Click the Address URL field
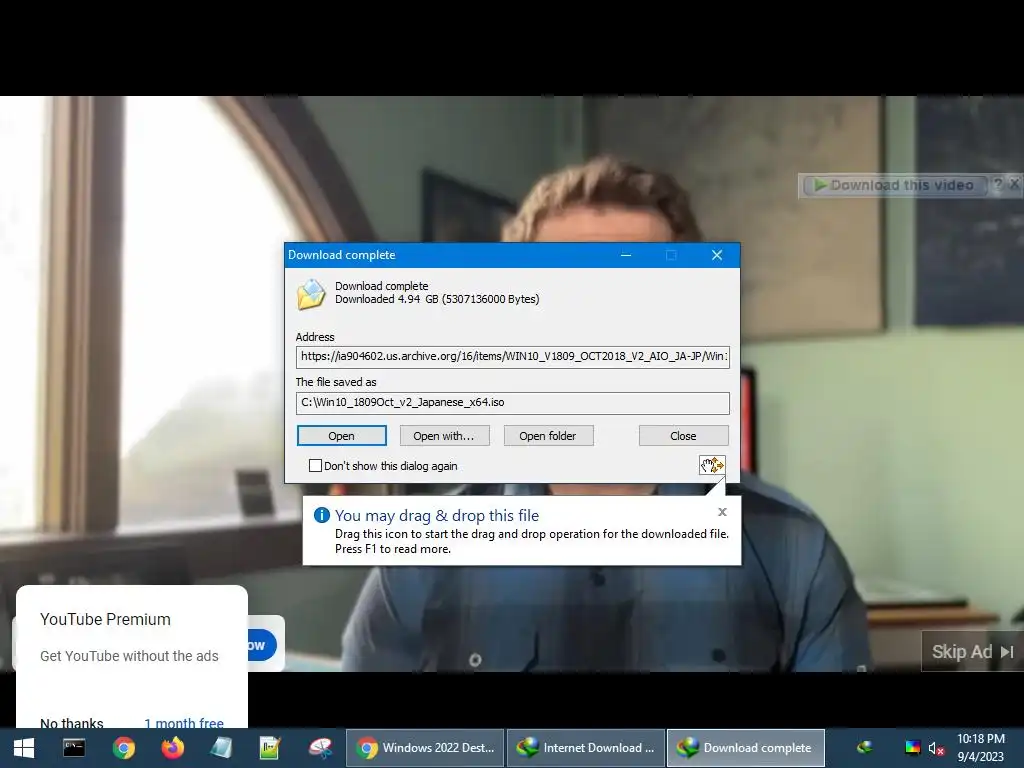 pos(513,357)
